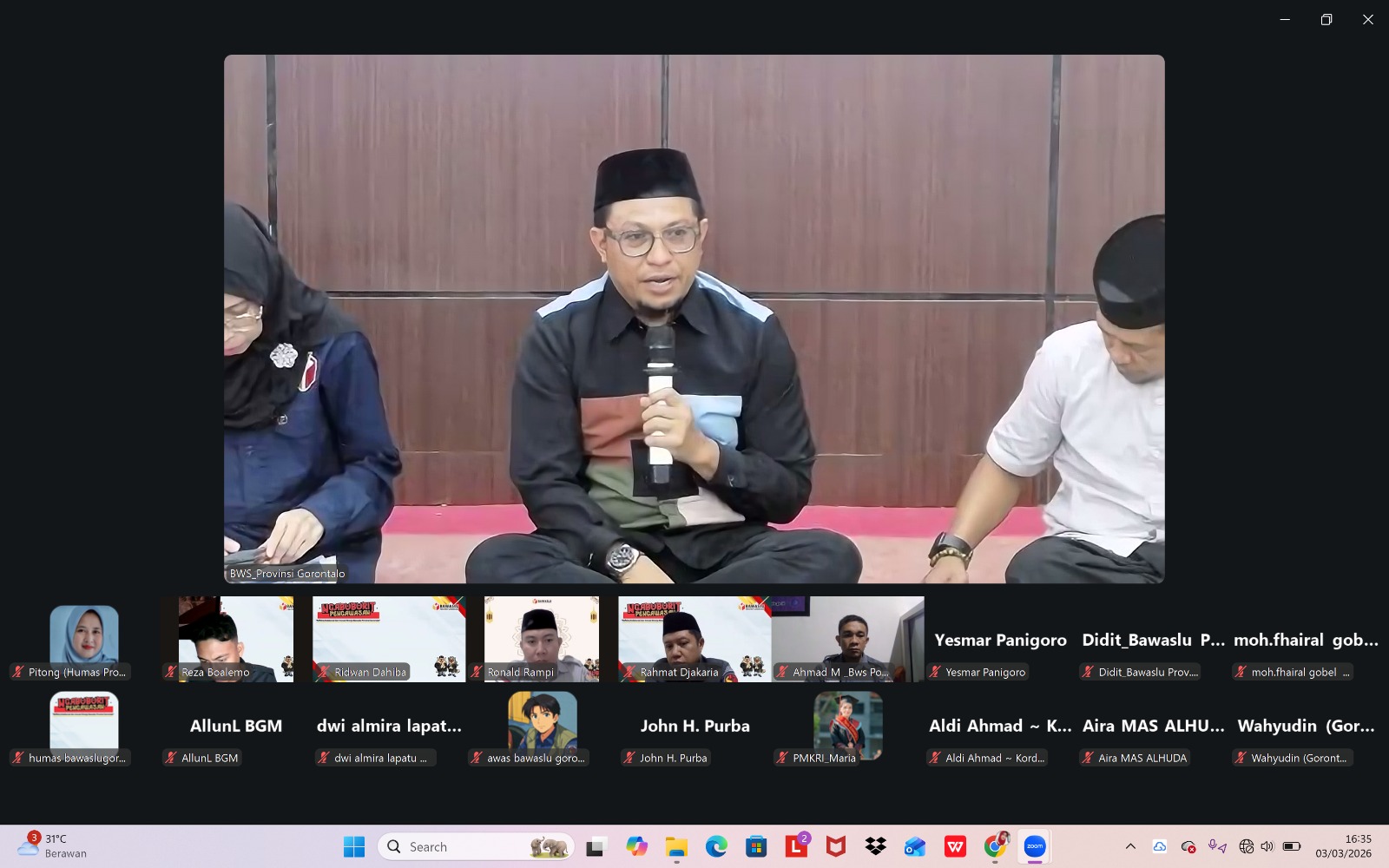This screenshot has width=1389, height=868.
Task: Click the microphone-in-use tray icon
Action: coord(1217,846)
